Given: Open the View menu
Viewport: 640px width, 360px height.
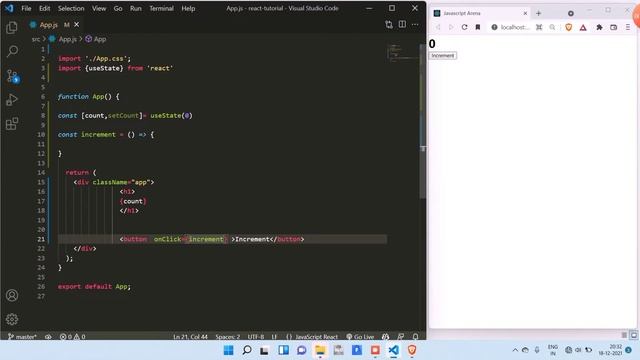Looking at the screenshot, I should [x=99, y=8].
